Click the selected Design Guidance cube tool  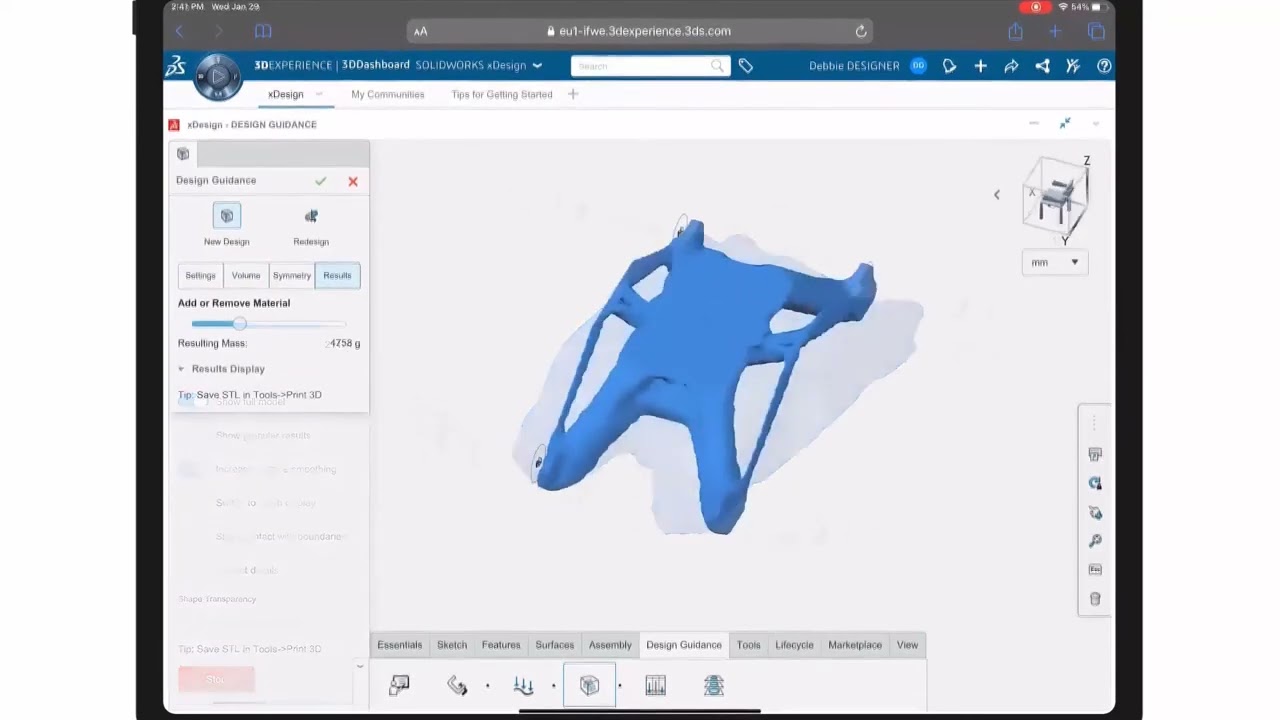click(x=589, y=685)
